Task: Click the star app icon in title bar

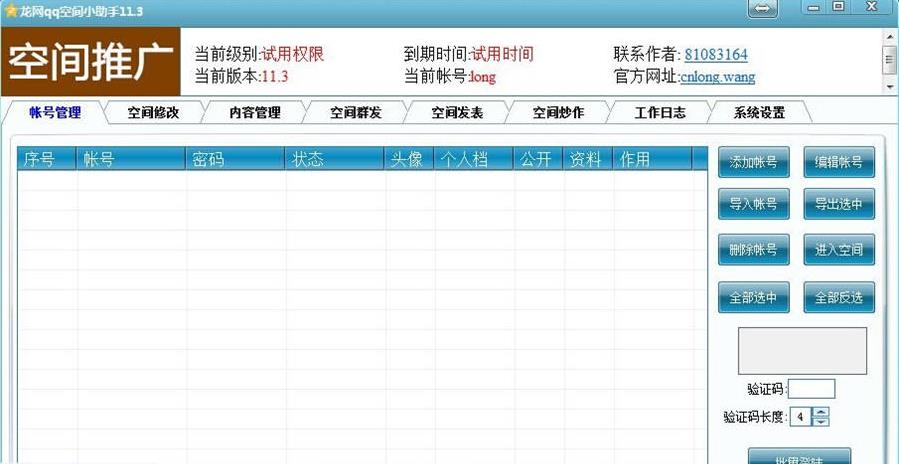Action: point(10,9)
